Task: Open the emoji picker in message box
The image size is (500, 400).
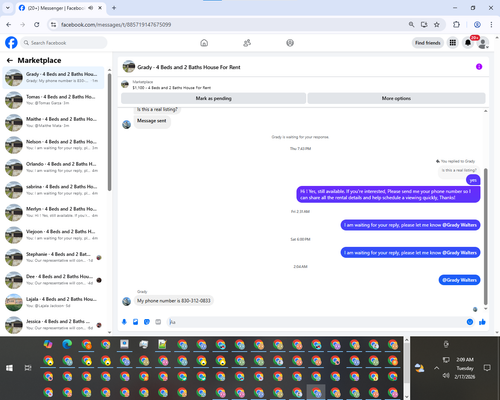Action: pos(470,322)
